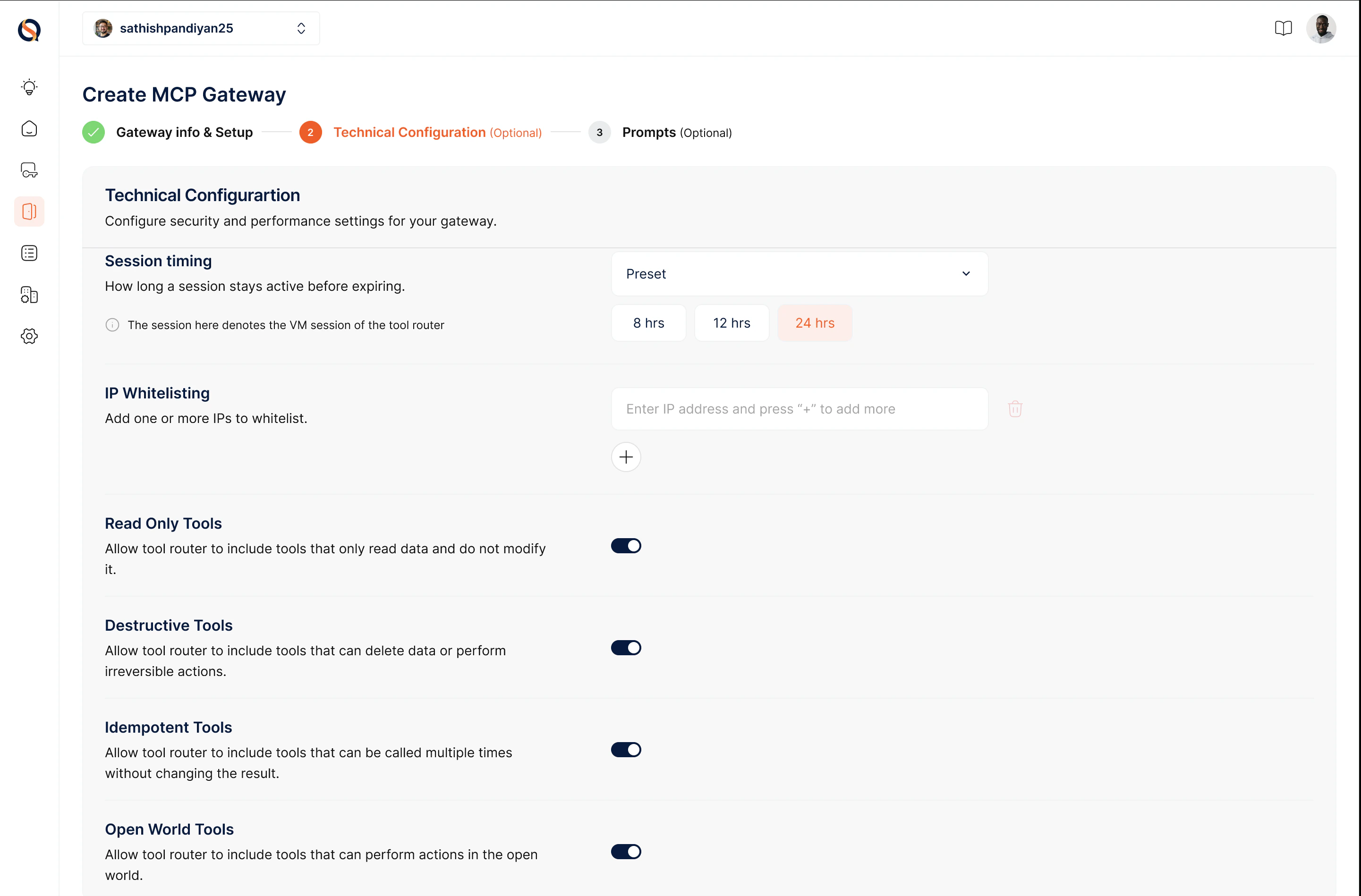Image resolution: width=1361 pixels, height=896 pixels.
Task: Click the settings gear sidebar icon
Action: click(29, 336)
